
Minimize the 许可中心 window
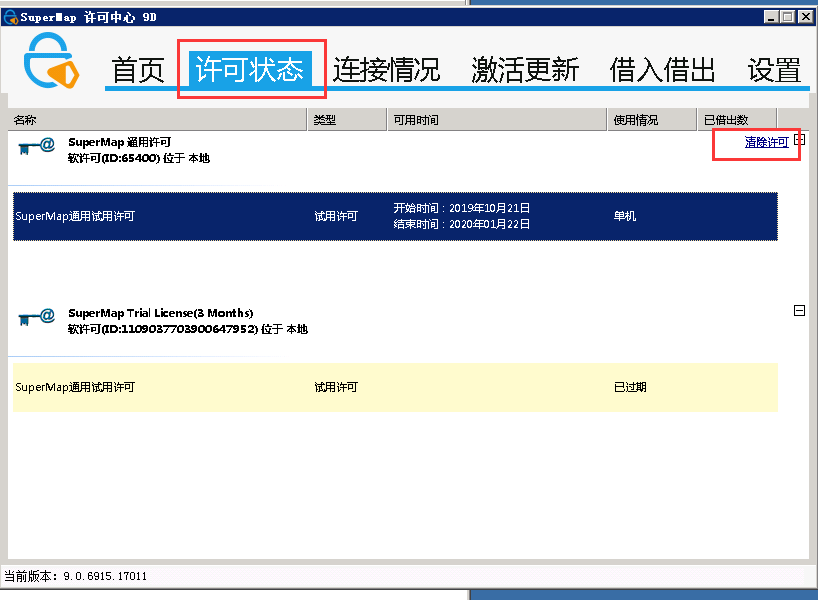tap(772, 17)
